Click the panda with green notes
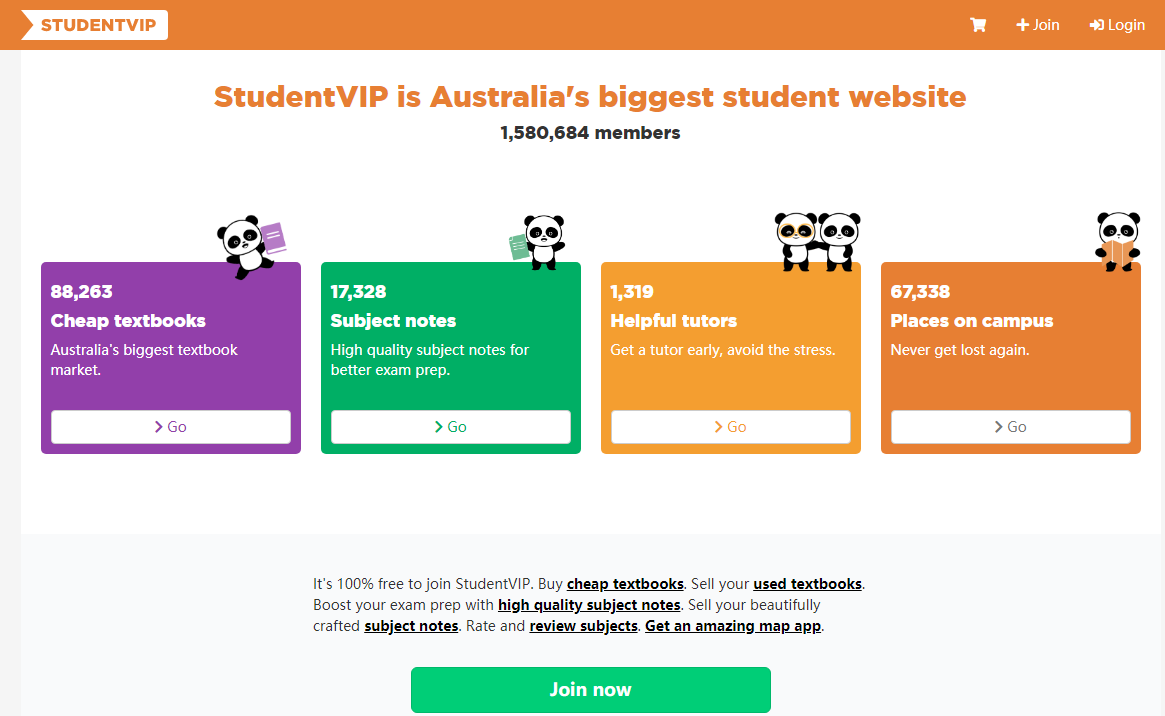Viewport: 1165px width, 716px height. 538,242
